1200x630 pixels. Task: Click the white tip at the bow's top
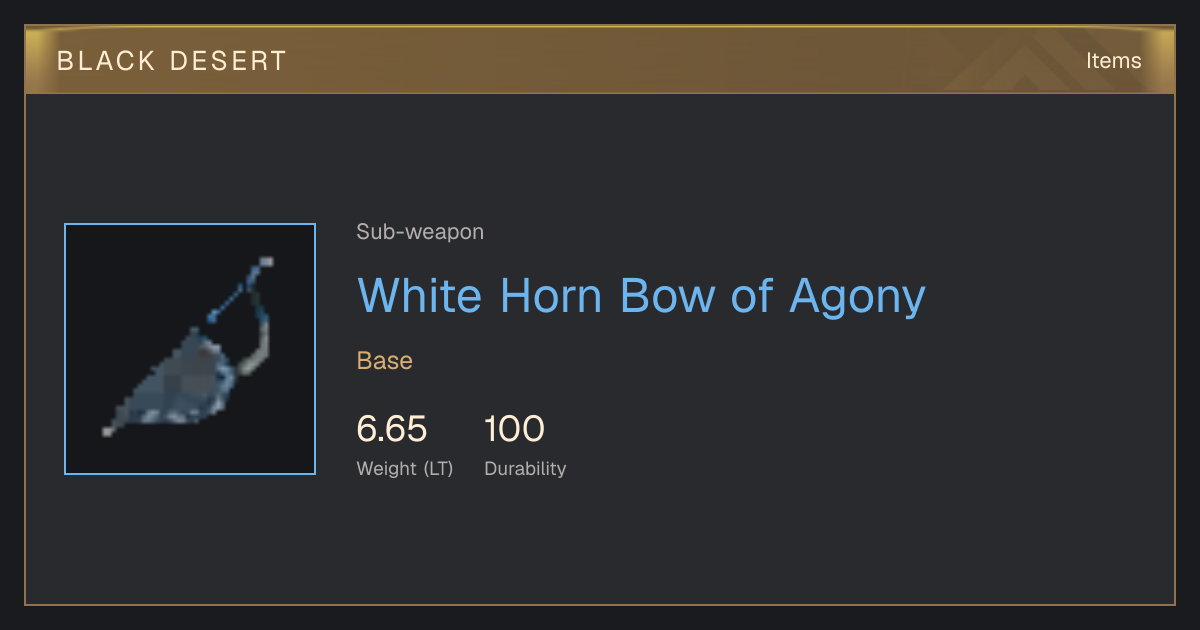tap(265, 262)
